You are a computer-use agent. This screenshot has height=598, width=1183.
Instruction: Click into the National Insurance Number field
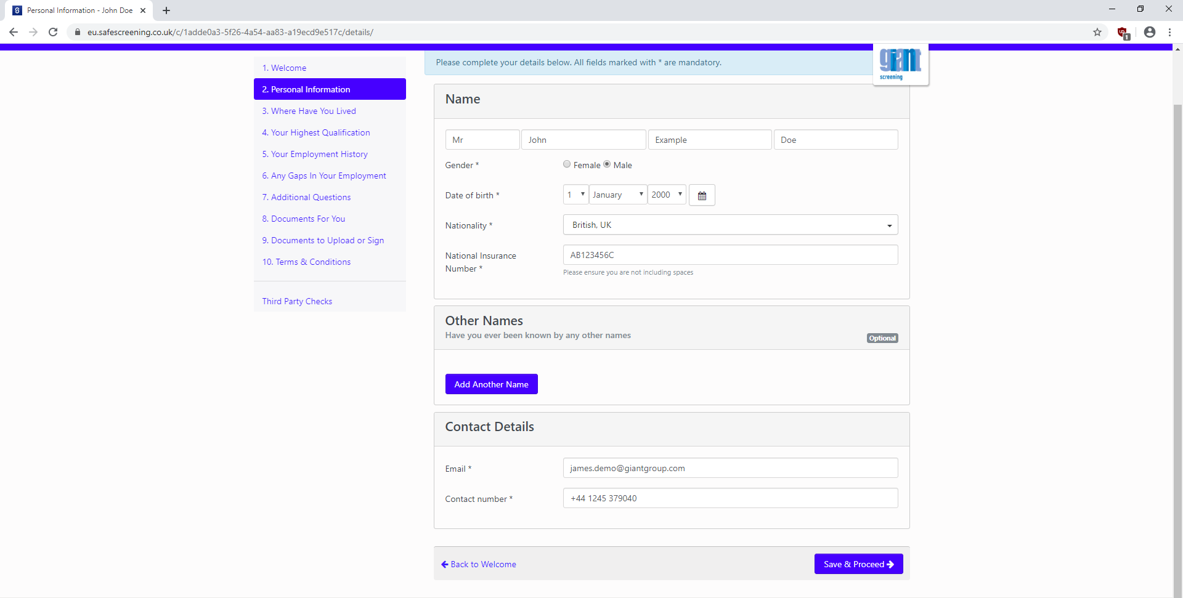pyautogui.click(x=730, y=255)
